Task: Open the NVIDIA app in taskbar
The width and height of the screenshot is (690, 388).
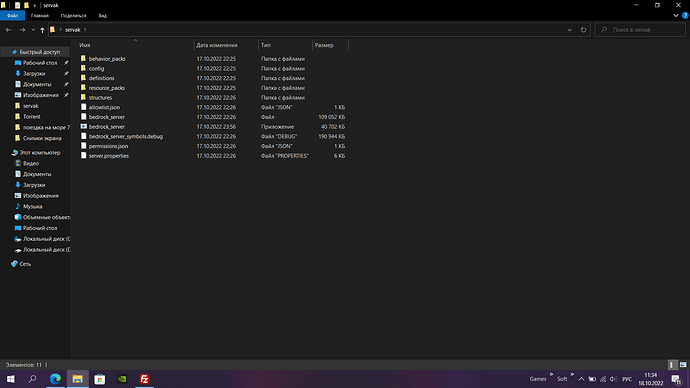Action: coord(122,379)
